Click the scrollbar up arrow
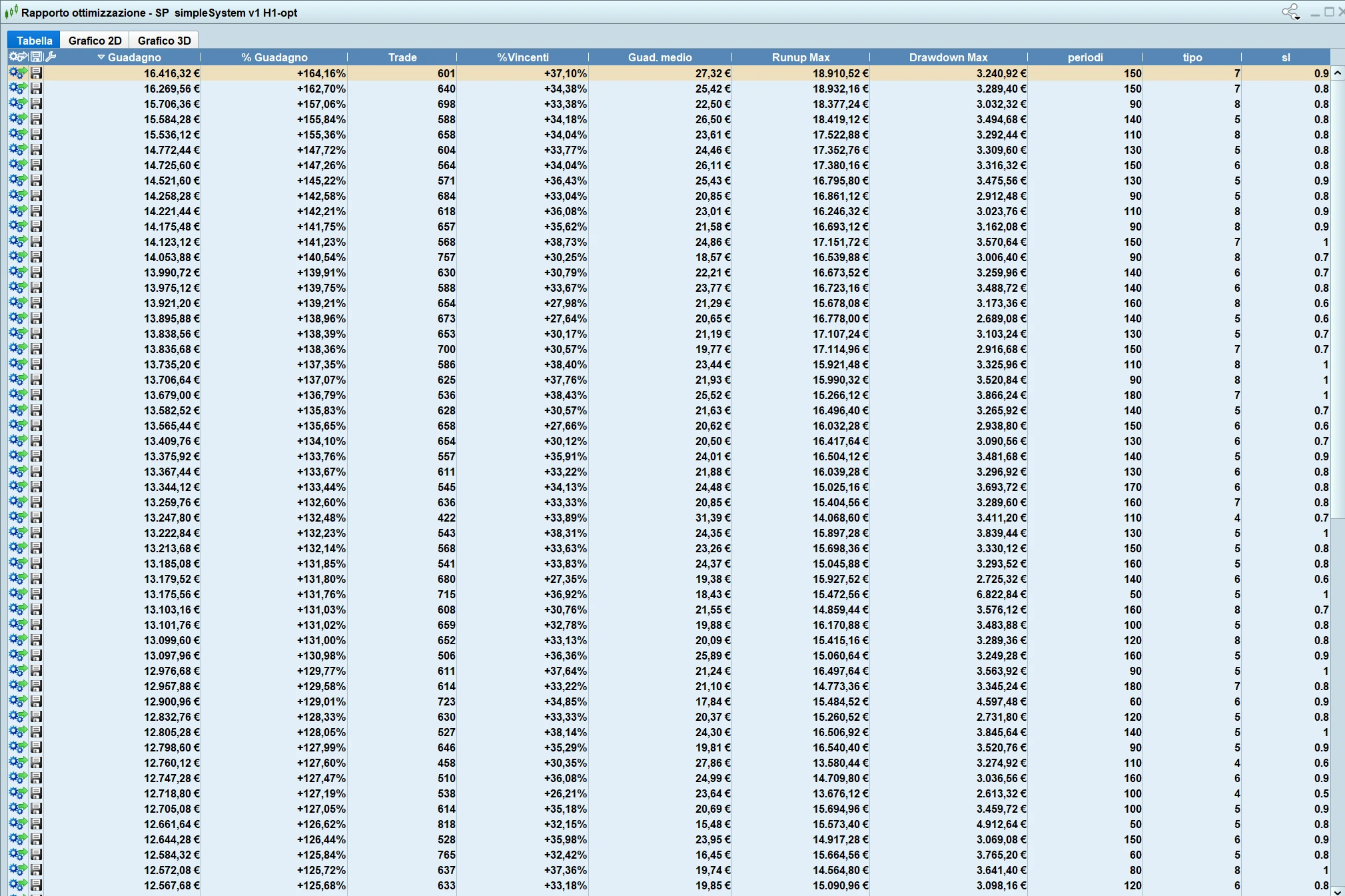Viewport: 1345px width, 896px height. pyautogui.click(x=1337, y=73)
